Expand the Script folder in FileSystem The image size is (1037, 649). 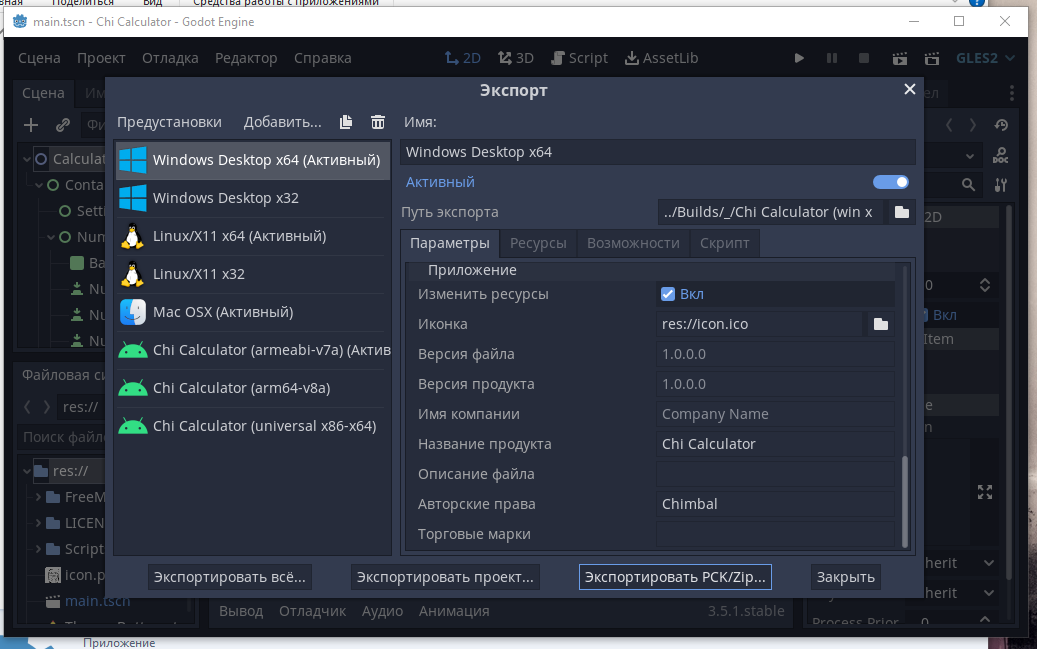coord(38,549)
